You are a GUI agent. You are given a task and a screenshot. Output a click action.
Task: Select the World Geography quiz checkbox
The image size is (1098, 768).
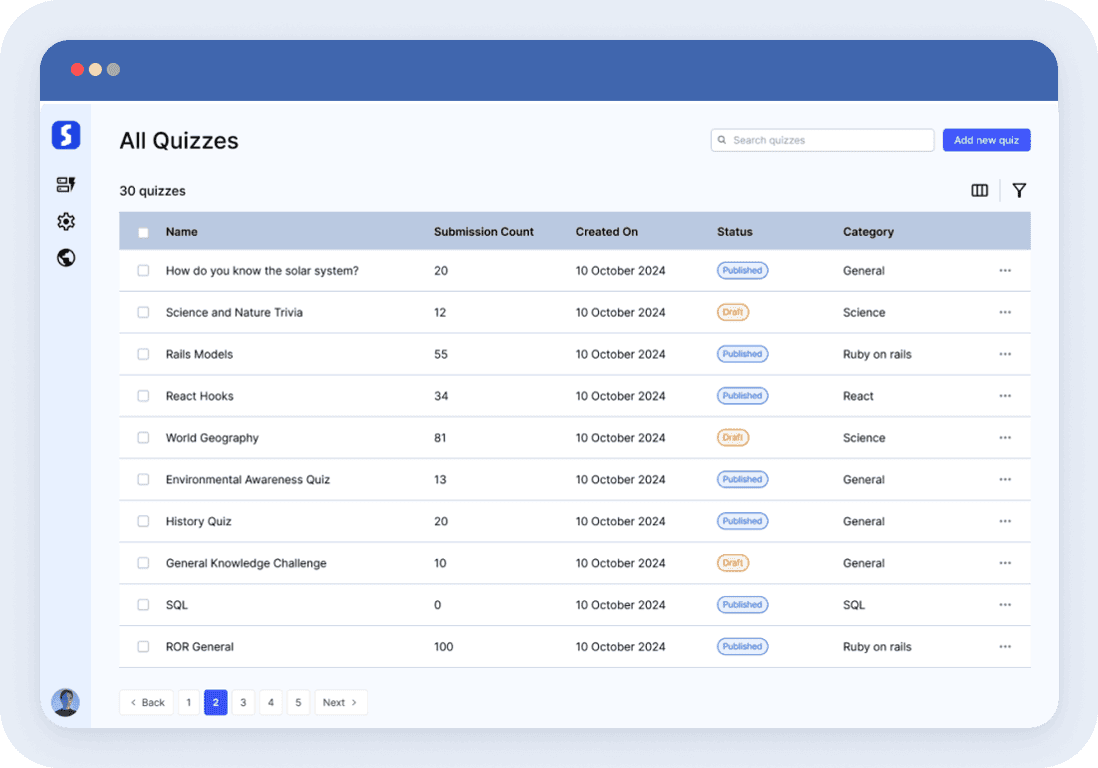click(143, 438)
